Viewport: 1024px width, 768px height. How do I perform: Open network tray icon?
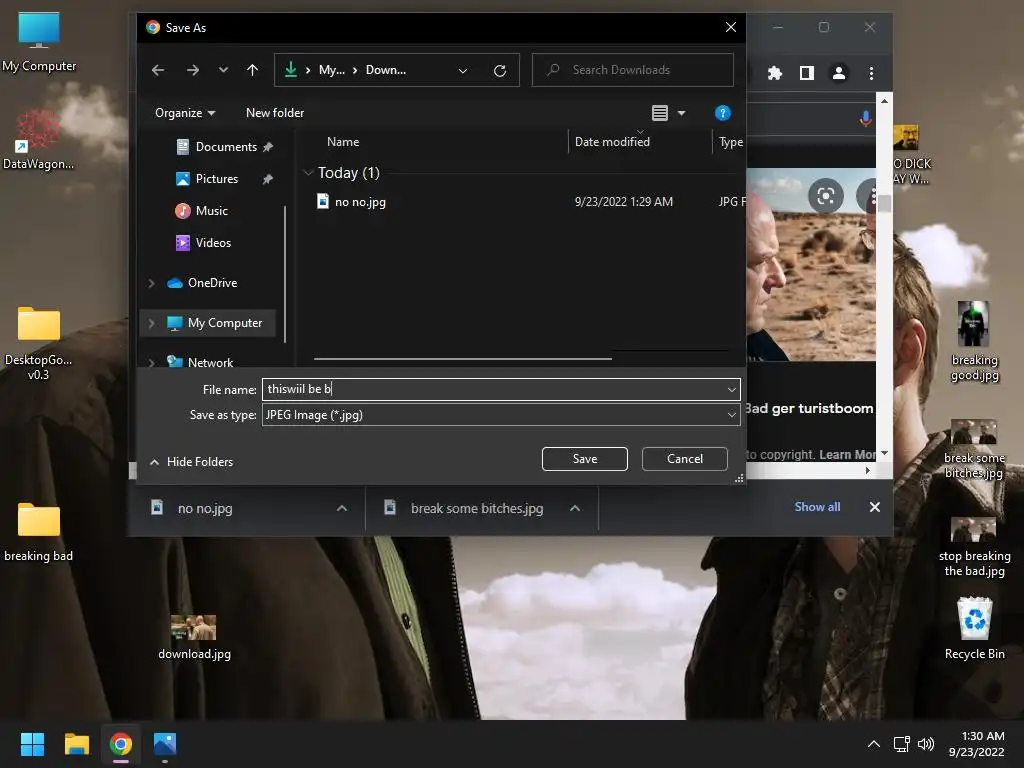click(x=902, y=744)
